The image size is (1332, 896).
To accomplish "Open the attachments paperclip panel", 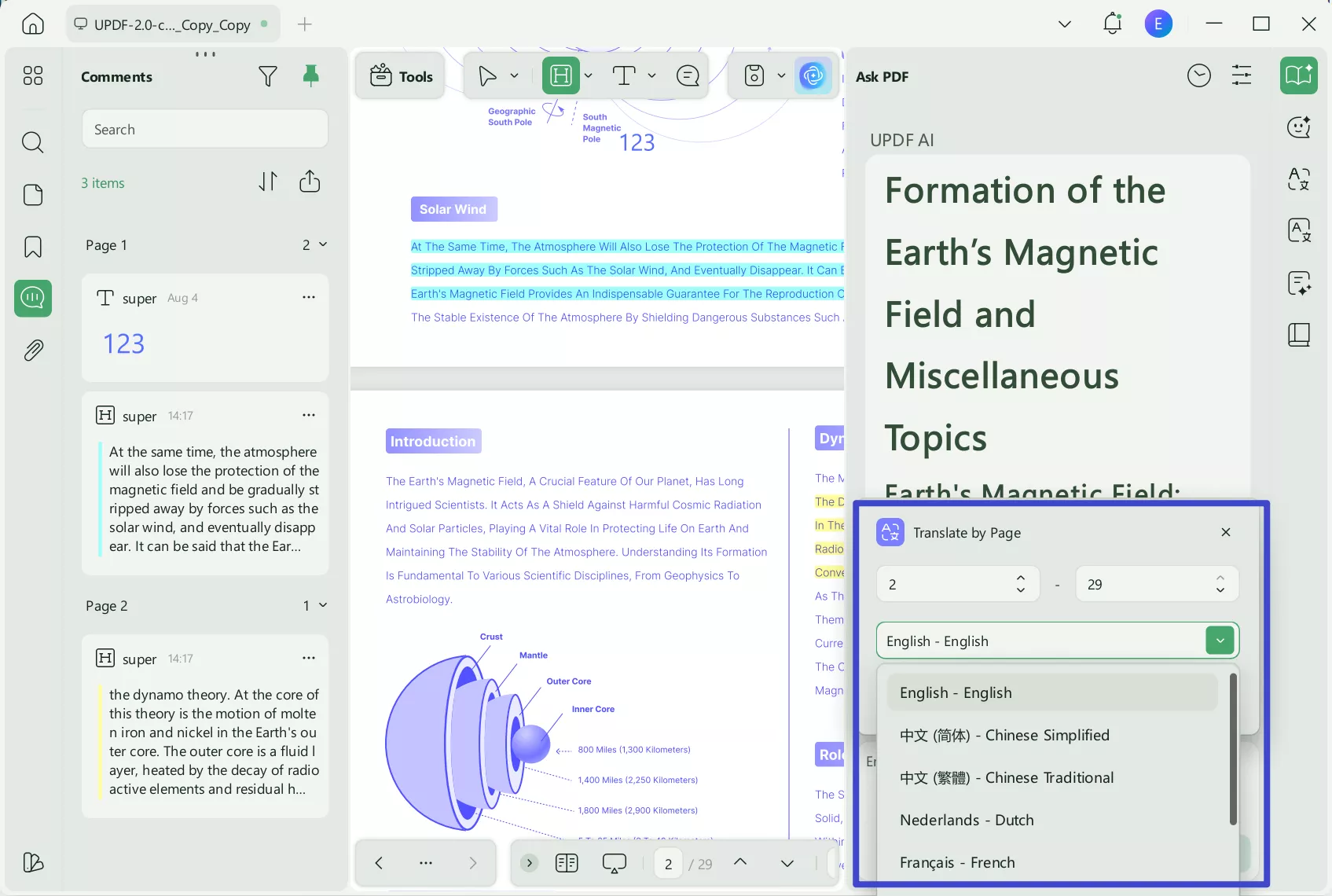I will 33,351.
